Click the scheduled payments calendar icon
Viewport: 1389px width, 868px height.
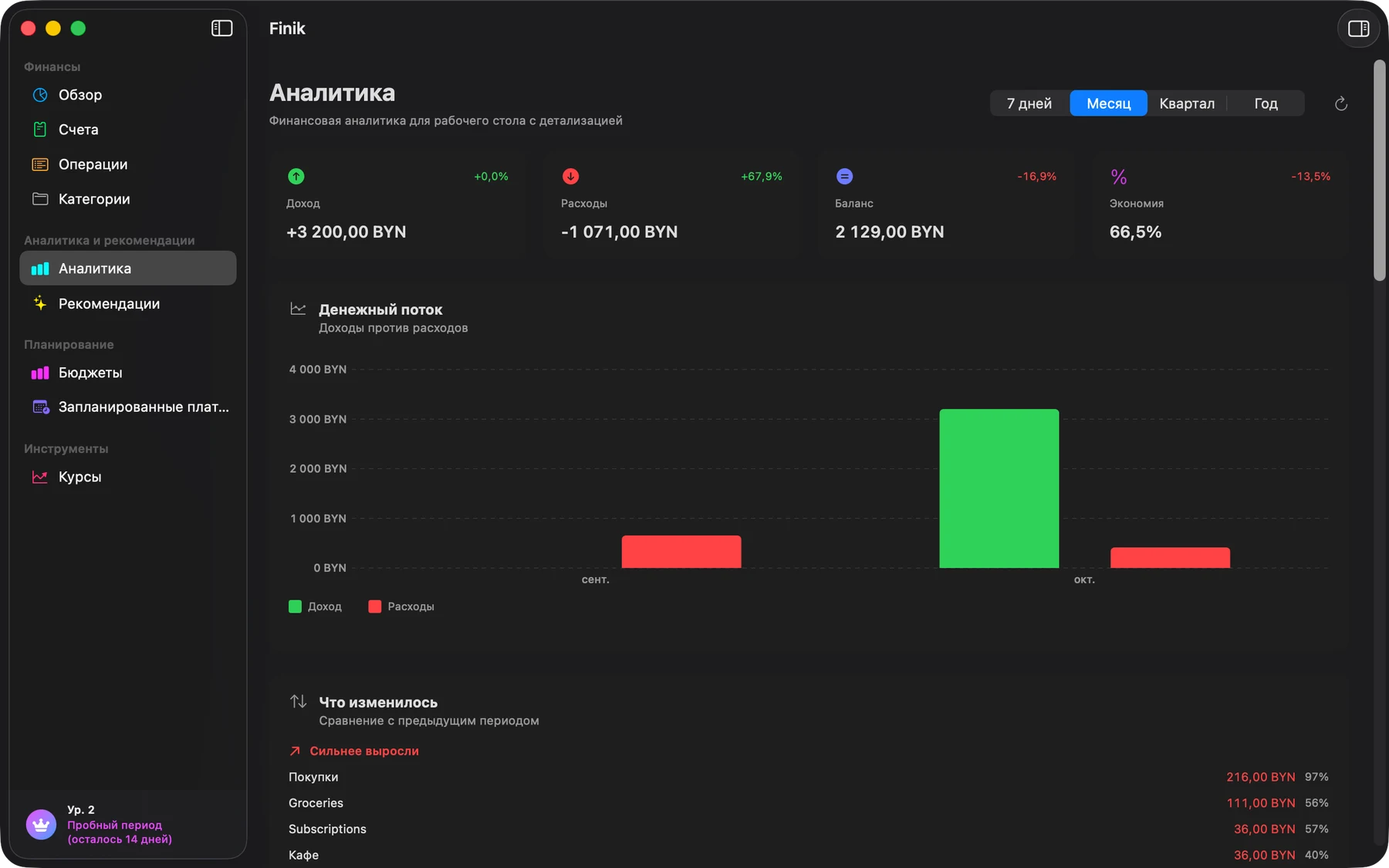point(40,407)
